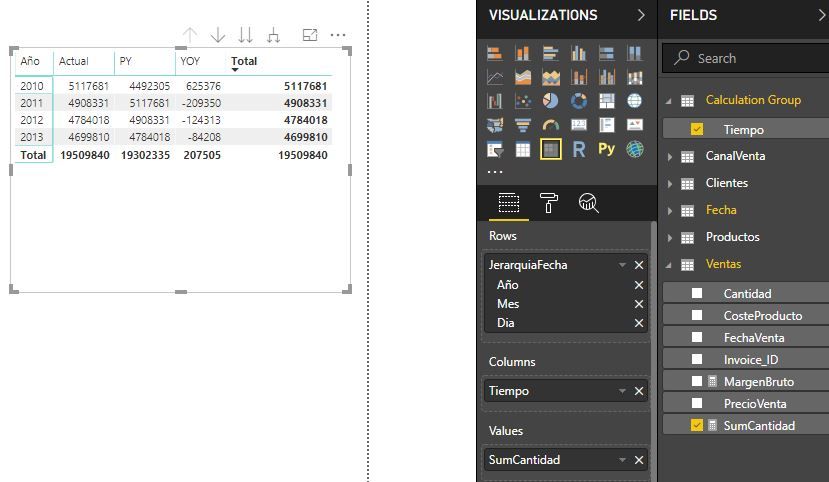Viewport: 829px width, 482px height.
Task: Select the ArcGIS Maps visual
Action: click(634, 150)
